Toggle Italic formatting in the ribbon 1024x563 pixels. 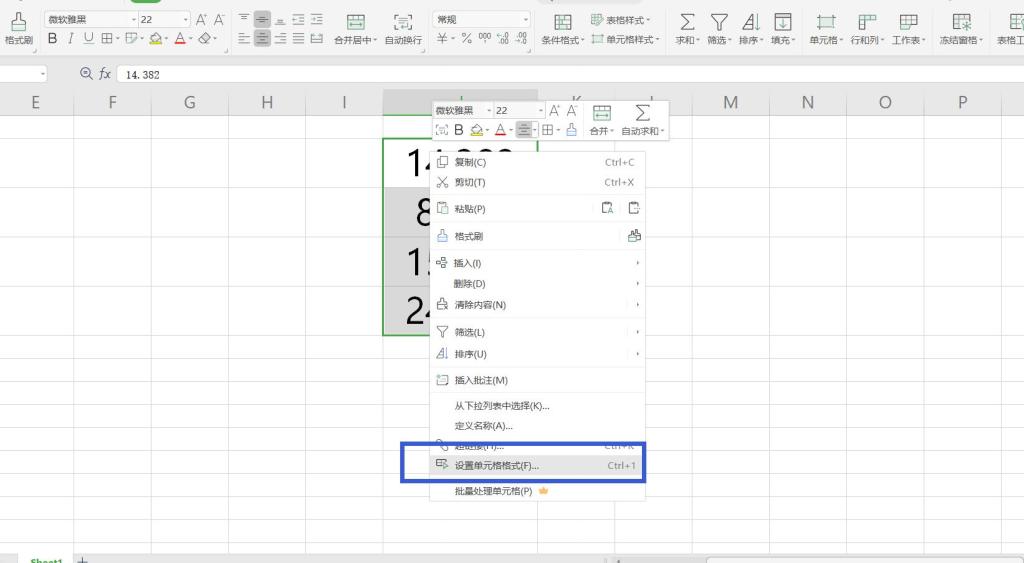coord(70,38)
